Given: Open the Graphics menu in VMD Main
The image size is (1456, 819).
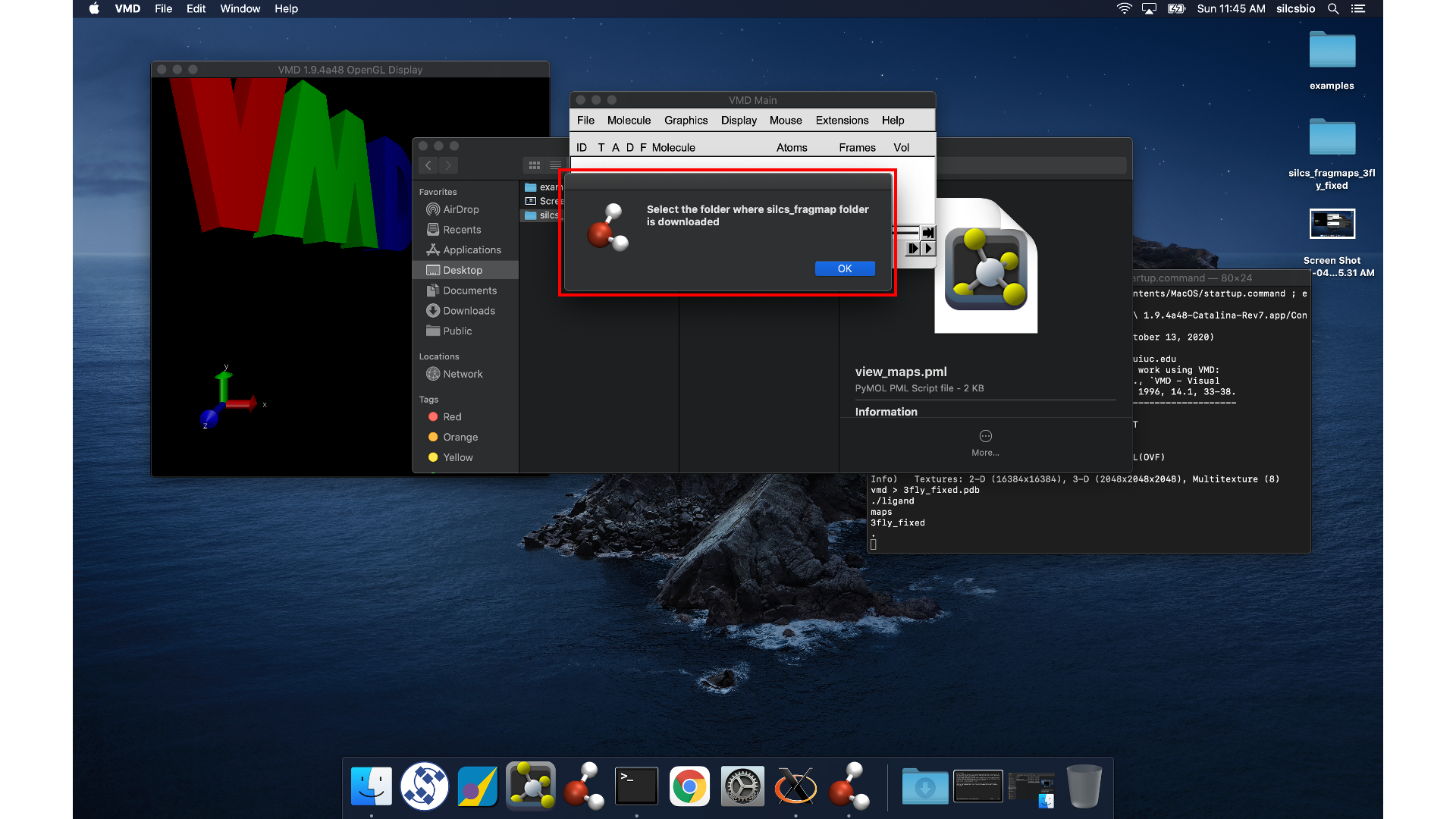Looking at the screenshot, I should [686, 120].
